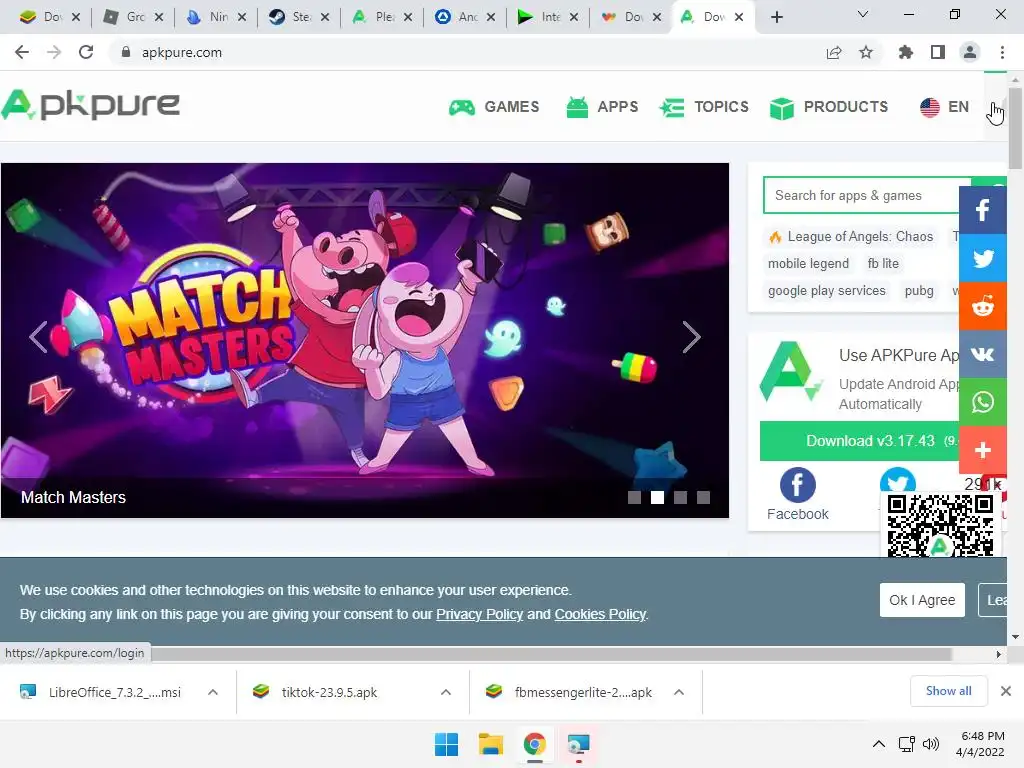Screen dimensions: 1024x768
Task: Expand fbmessengerlite apk download options
Action: (x=679, y=692)
